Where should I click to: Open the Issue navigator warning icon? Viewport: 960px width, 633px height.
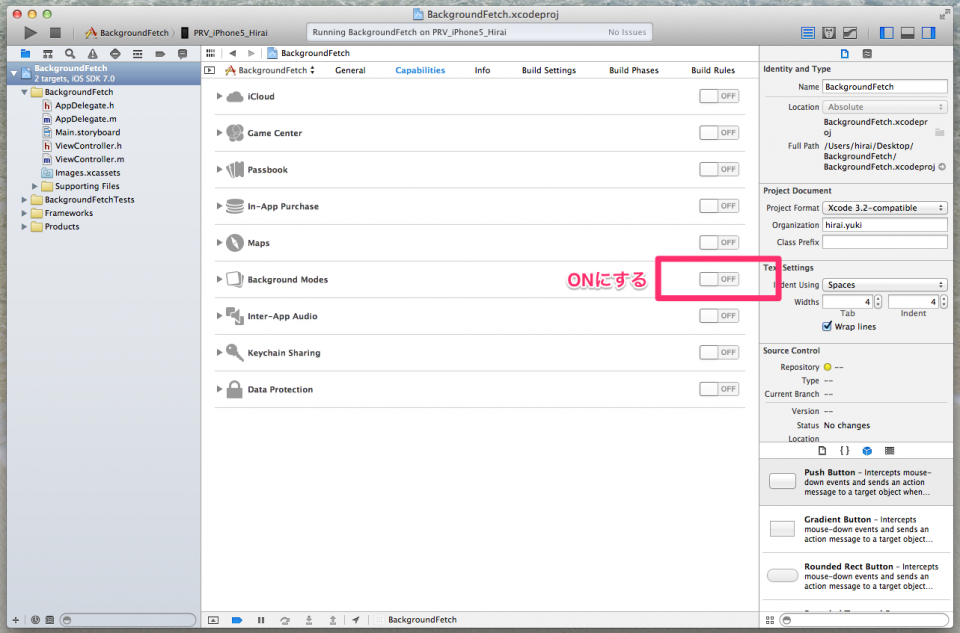93,54
